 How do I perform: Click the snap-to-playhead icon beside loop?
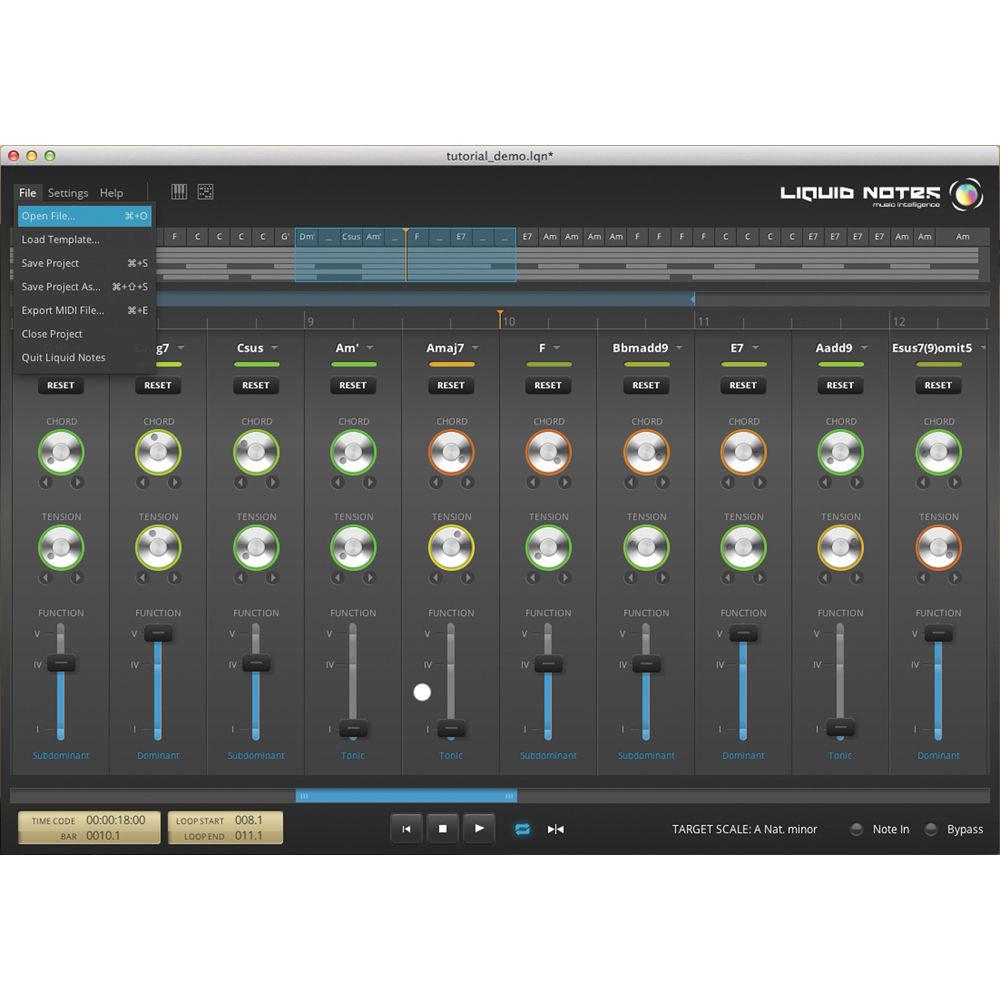coord(556,829)
